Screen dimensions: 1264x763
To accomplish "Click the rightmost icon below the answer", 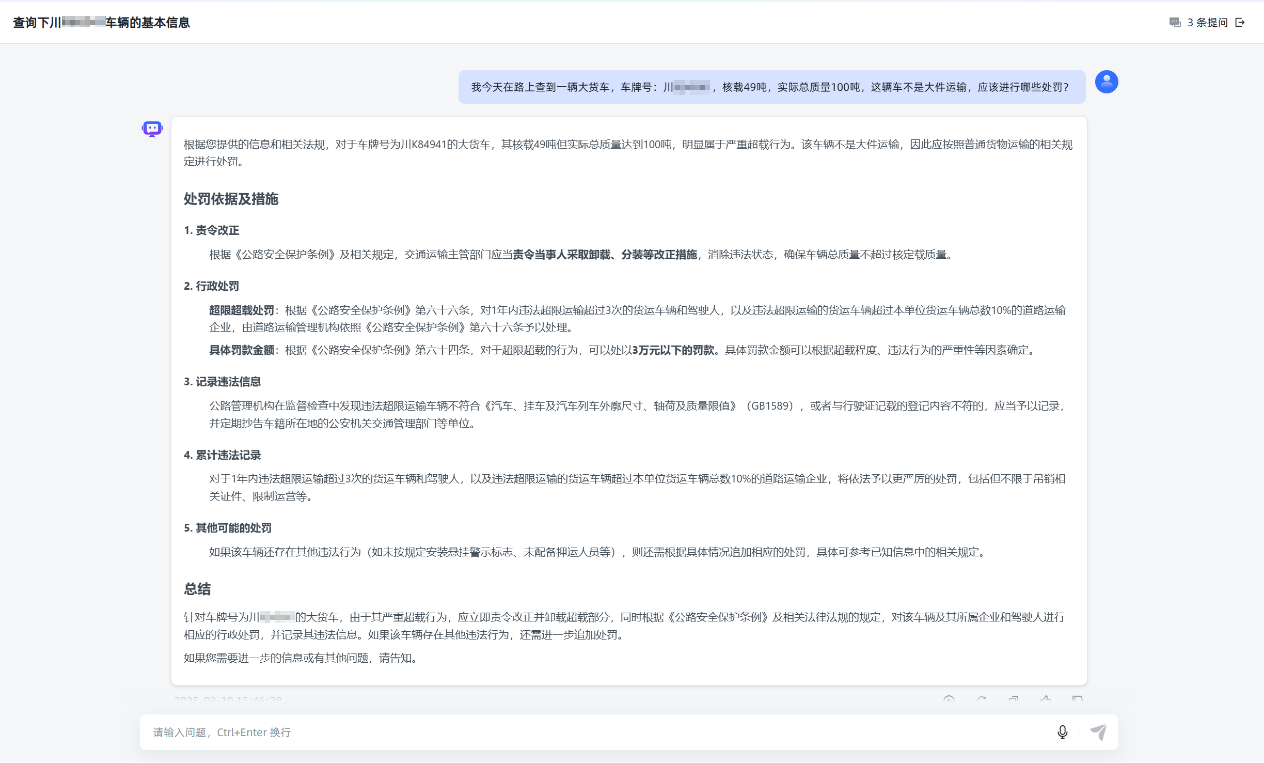I will click(1077, 700).
